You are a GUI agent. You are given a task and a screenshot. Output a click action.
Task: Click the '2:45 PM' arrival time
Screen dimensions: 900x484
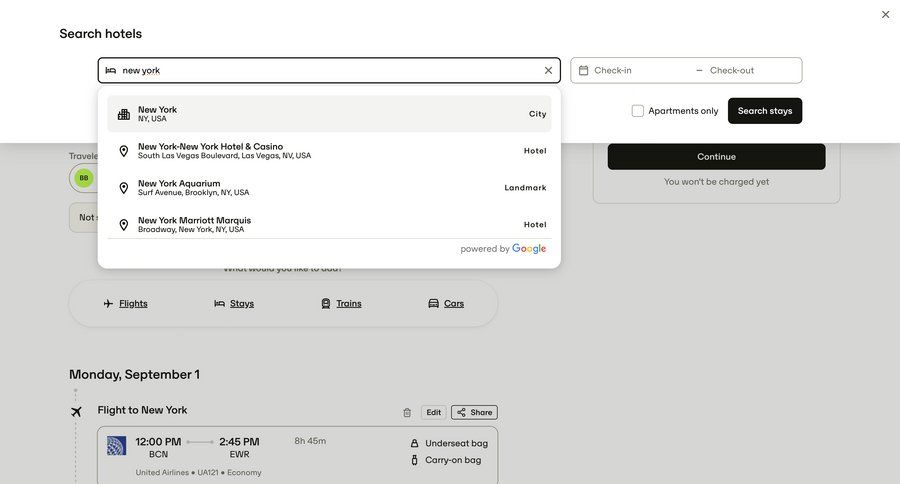239,442
